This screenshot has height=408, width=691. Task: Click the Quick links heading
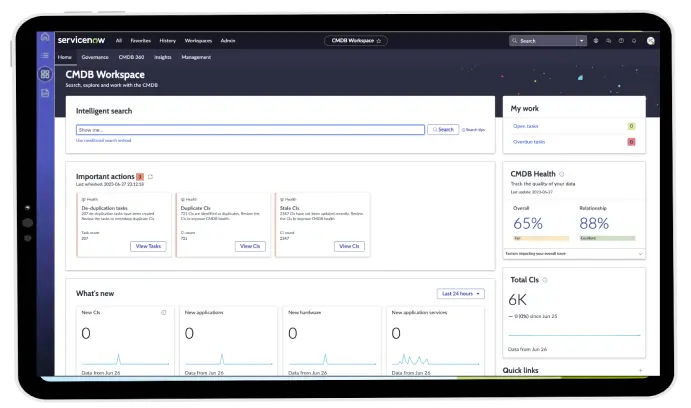pyautogui.click(x=520, y=371)
